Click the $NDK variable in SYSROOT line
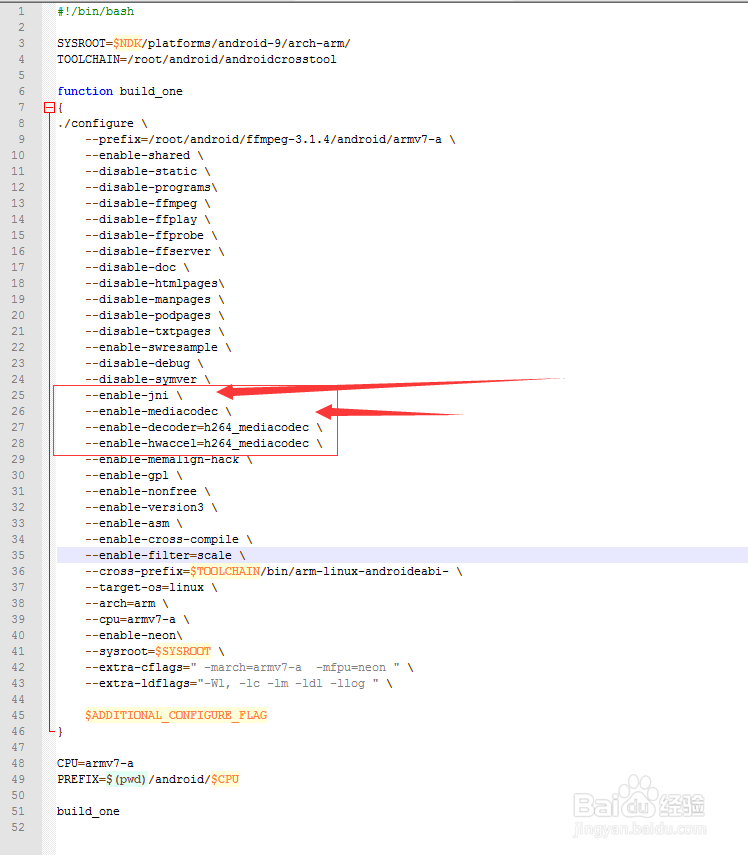This screenshot has width=748, height=855. 127,43
